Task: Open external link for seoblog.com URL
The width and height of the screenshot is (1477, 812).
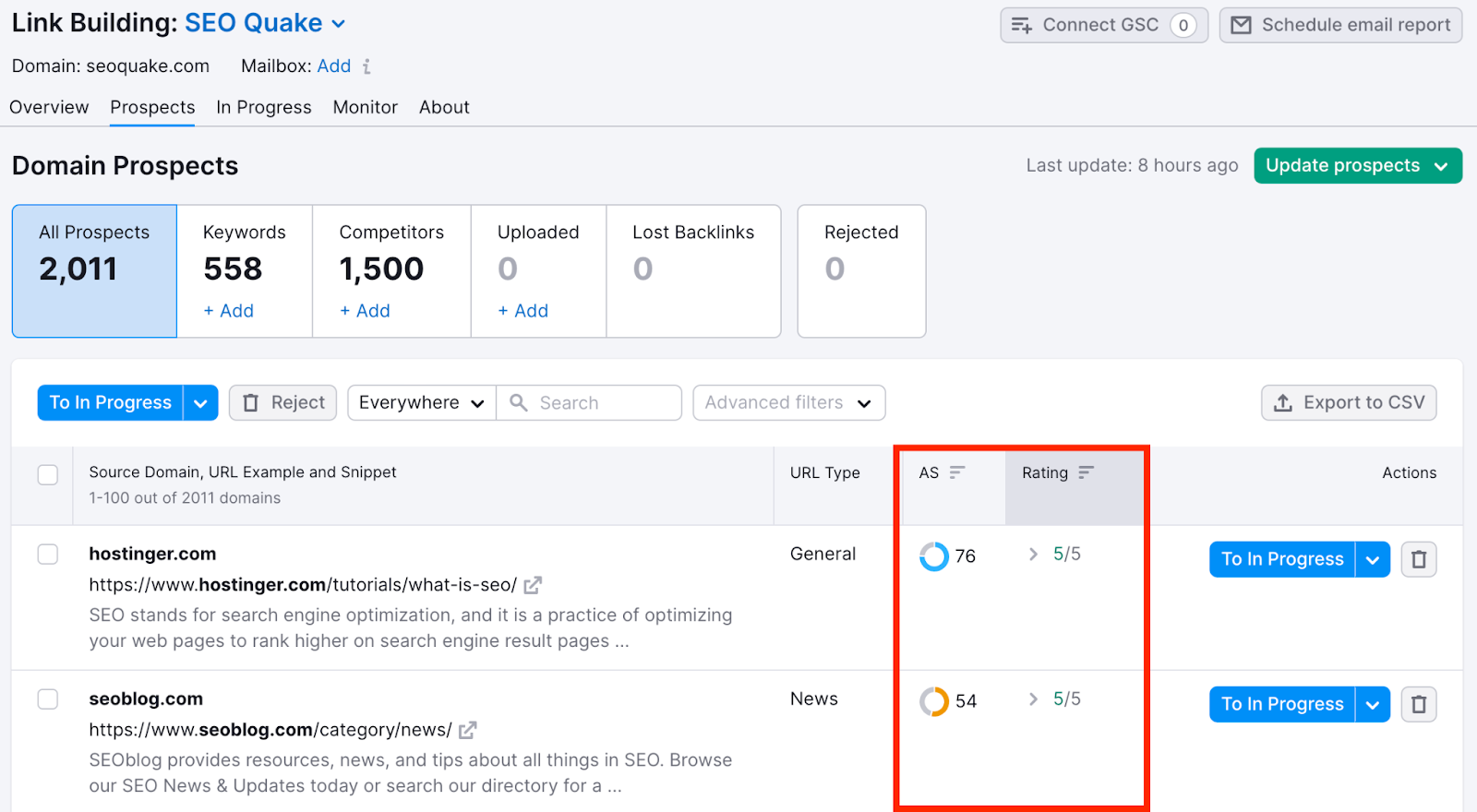Action: (x=468, y=730)
